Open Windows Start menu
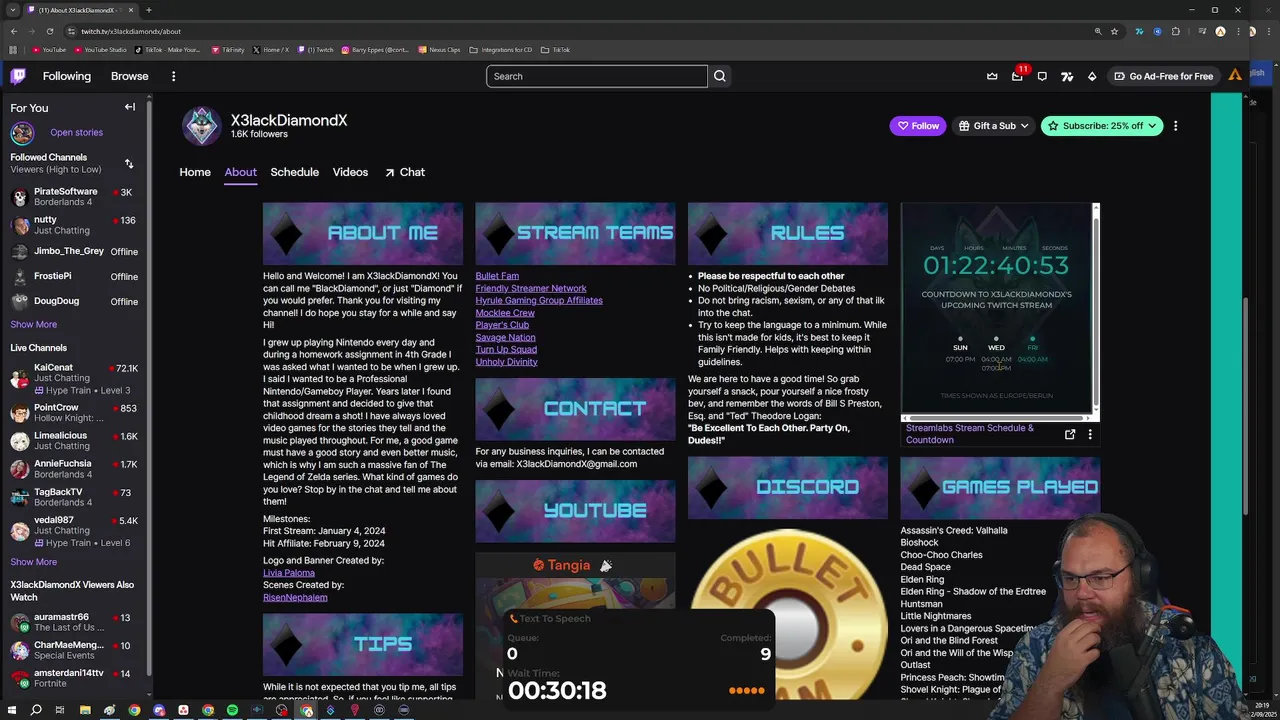The width and height of the screenshot is (1280, 720). [11, 710]
